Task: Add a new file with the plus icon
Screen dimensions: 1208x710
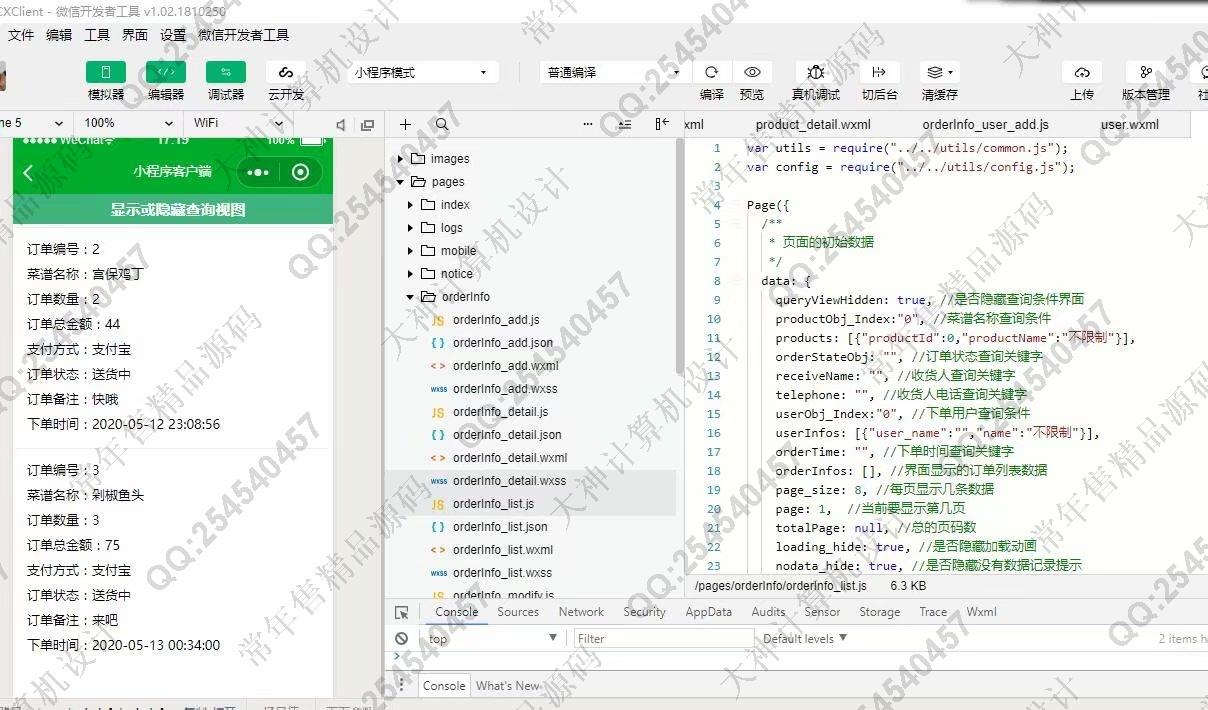Action: coord(405,124)
